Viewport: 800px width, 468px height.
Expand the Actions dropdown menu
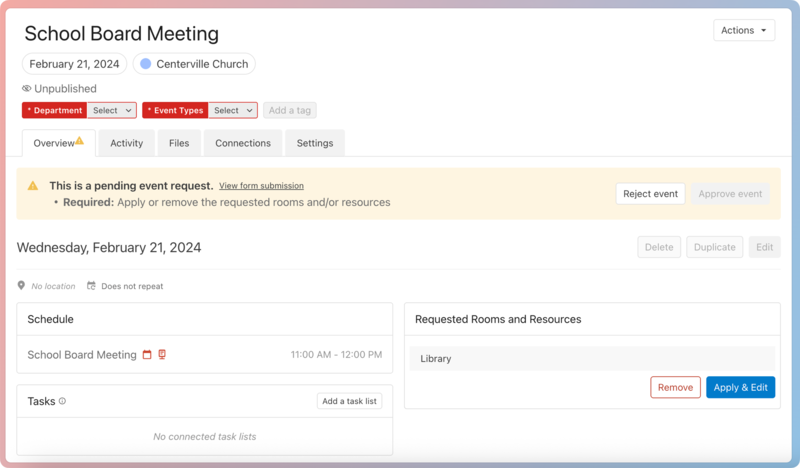pyautogui.click(x=744, y=31)
